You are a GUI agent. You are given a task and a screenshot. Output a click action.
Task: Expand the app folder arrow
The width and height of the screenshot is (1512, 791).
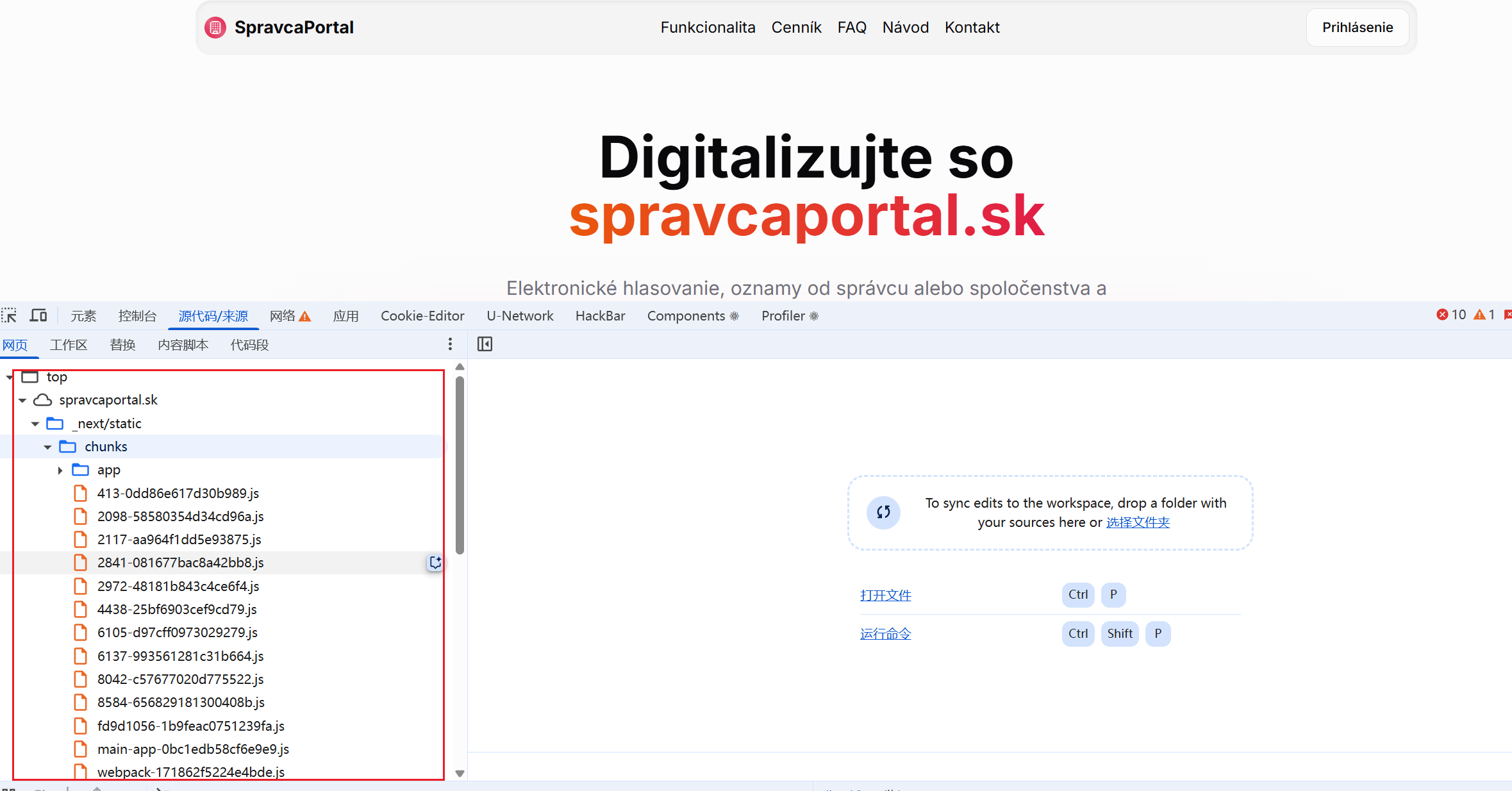(x=60, y=470)
